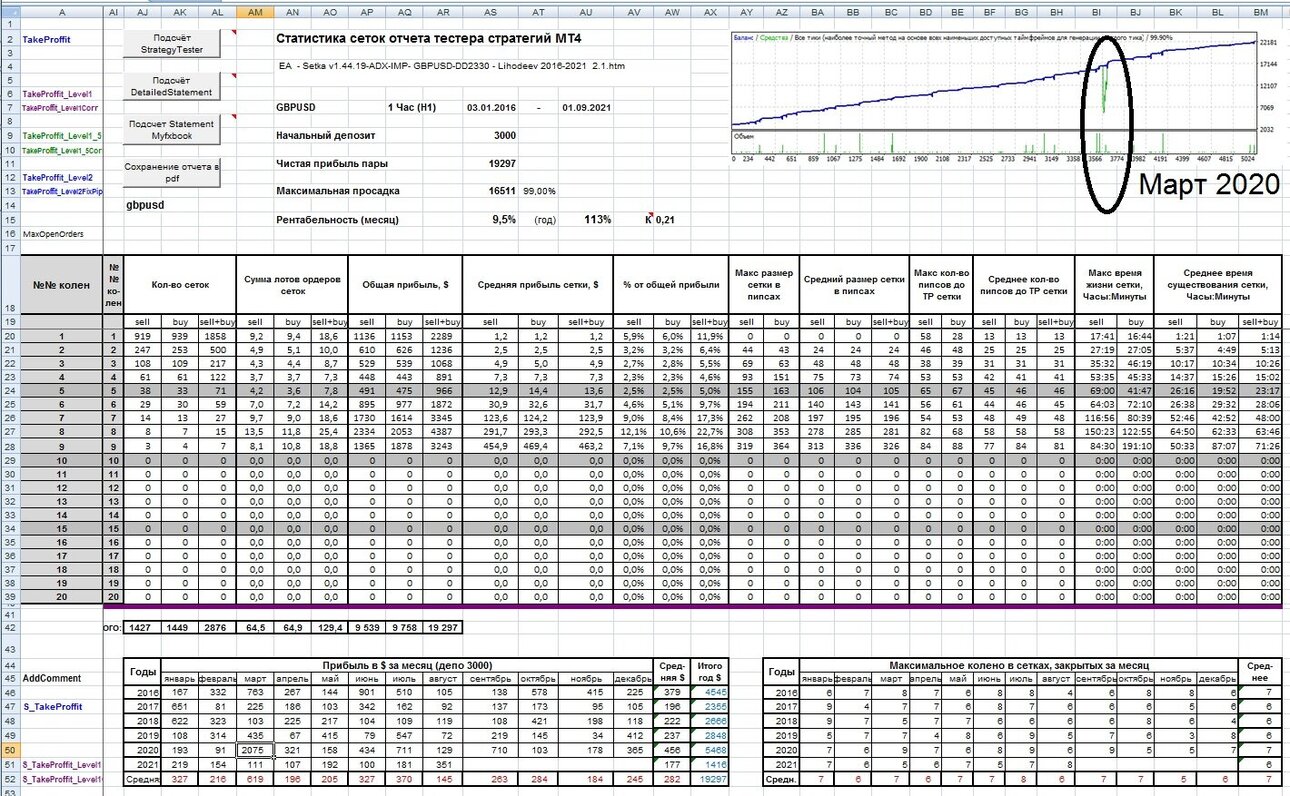Image resolution: width=1290 pixels, height=796 pixels.
Task: Select the max lifetime value 191:10
Action: [1134, 449]
